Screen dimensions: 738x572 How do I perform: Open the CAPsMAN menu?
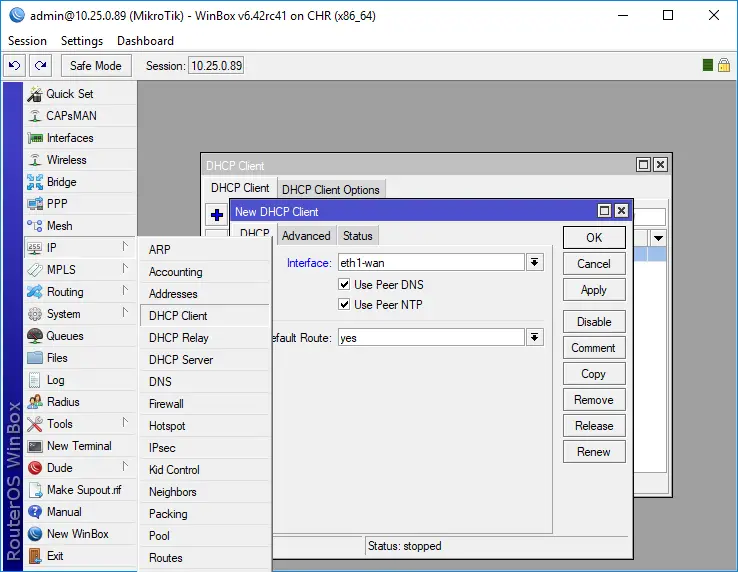point(80,116)
